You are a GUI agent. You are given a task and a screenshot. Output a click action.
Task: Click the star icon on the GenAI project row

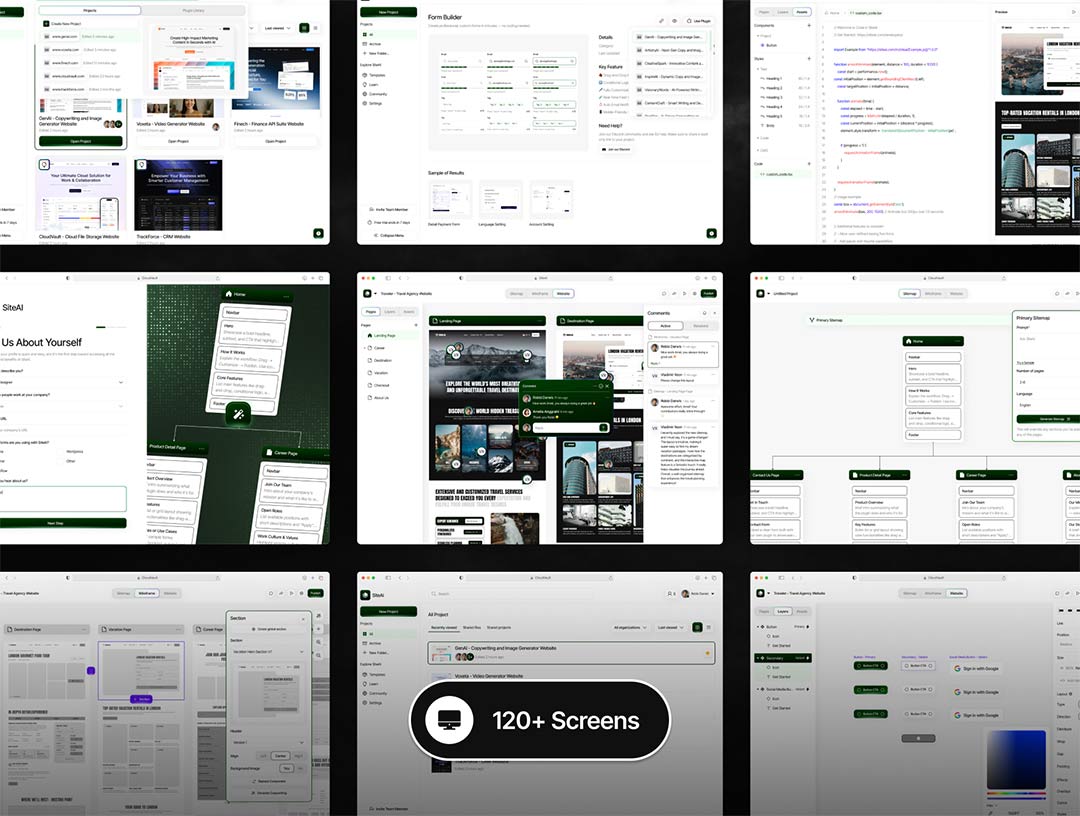point(708,653)
